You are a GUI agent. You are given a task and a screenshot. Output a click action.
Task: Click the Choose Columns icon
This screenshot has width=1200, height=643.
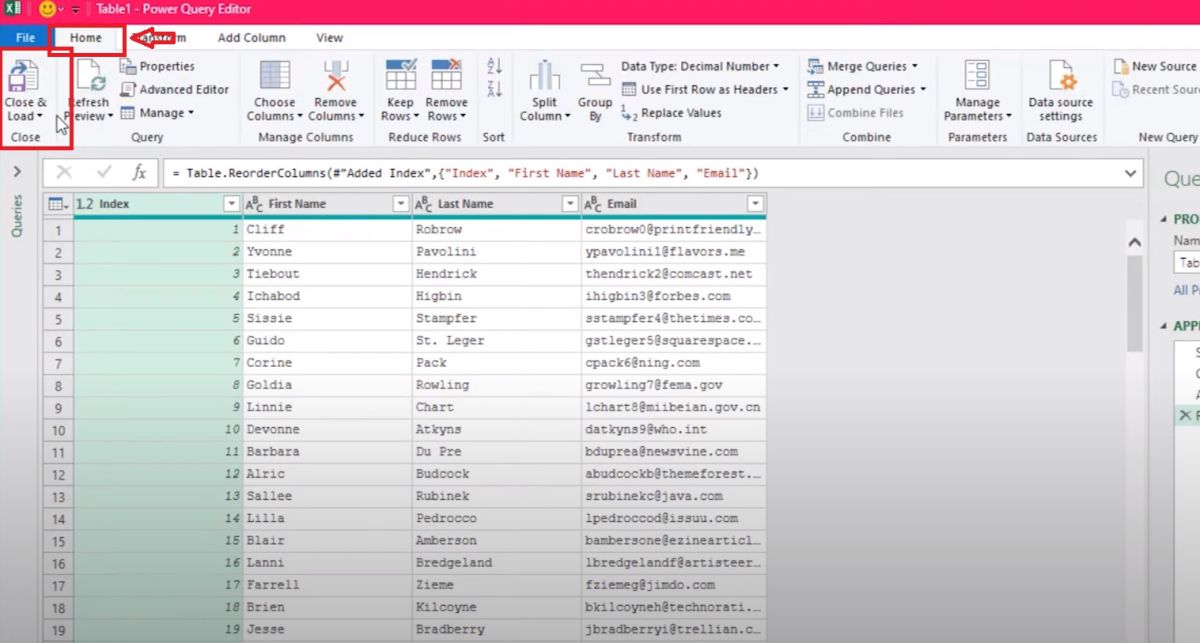click(x=274, y=77)
